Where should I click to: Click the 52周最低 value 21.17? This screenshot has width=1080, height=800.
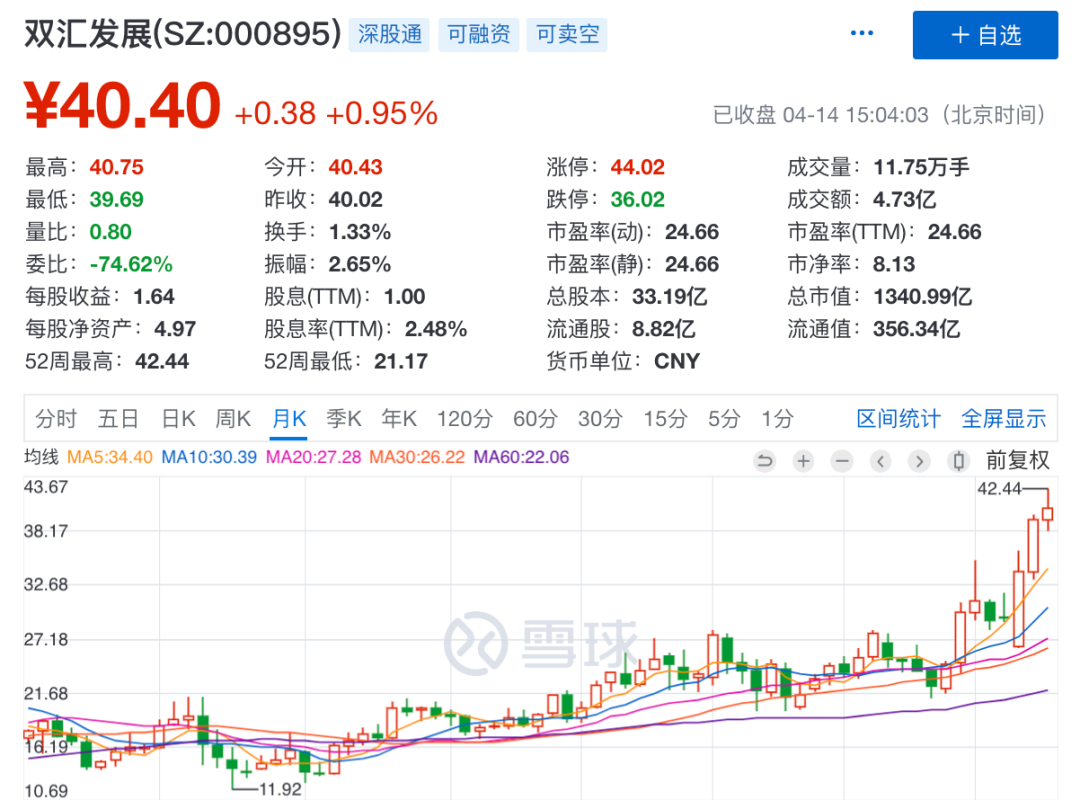(x=401, y=361)
